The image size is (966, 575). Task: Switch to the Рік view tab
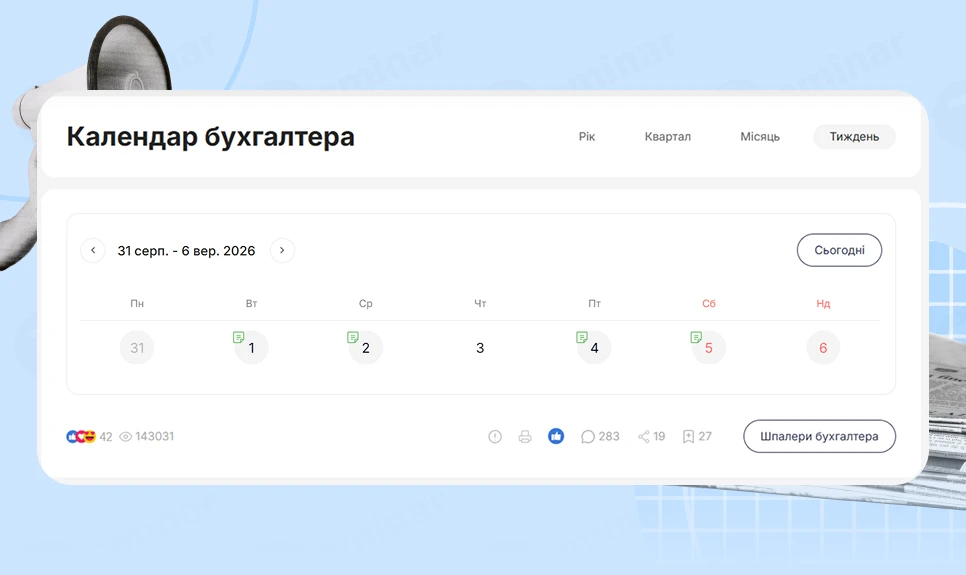pyautogui.click(x=586, y=136)
